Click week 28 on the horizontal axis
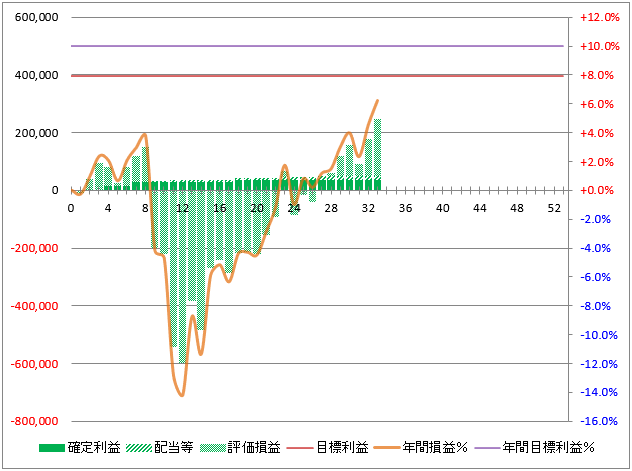 [x=331, y=208]
